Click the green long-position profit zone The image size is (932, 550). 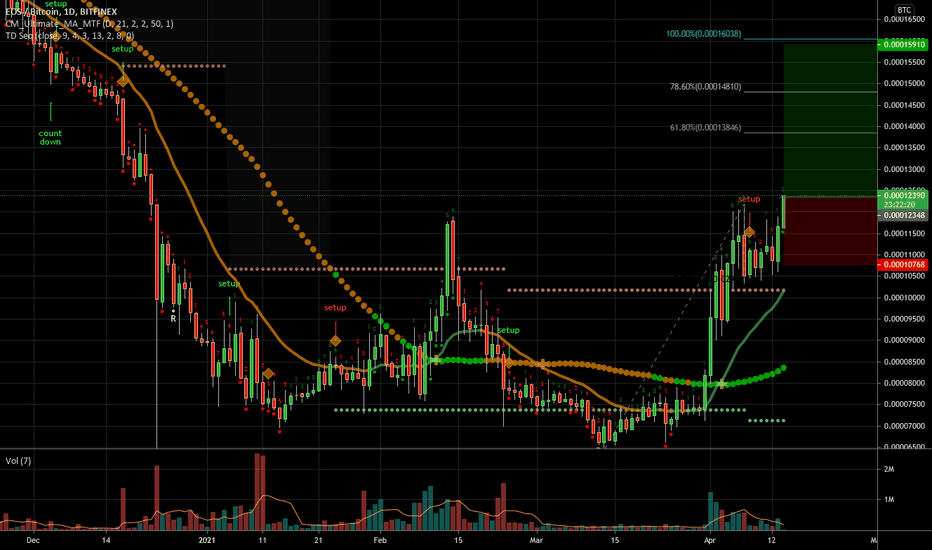[x=830, y=119]
